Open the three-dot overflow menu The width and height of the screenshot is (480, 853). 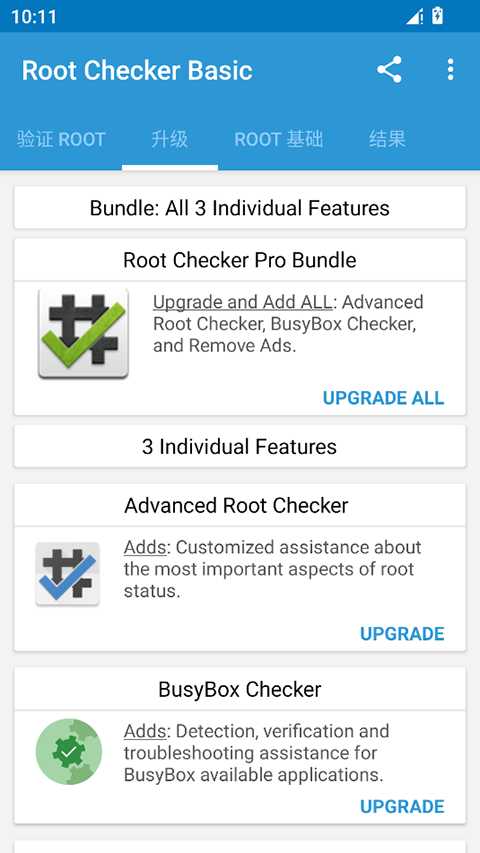(450, 70)
